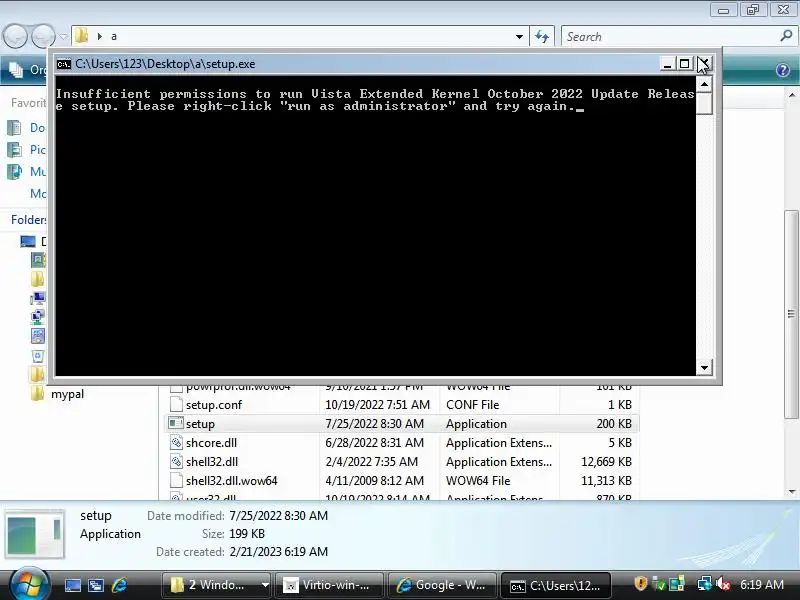Click the console vertical scrollbar thumb
The width and height of the screenshot is (800, 600).
click(x=704, y=104)
